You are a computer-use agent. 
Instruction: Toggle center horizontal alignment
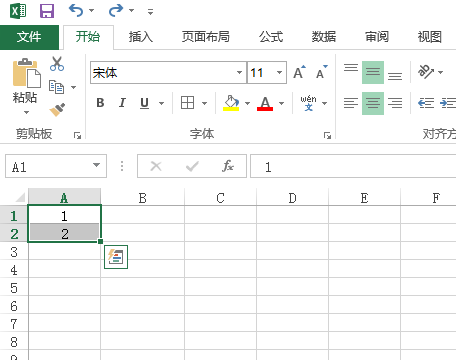373,103
